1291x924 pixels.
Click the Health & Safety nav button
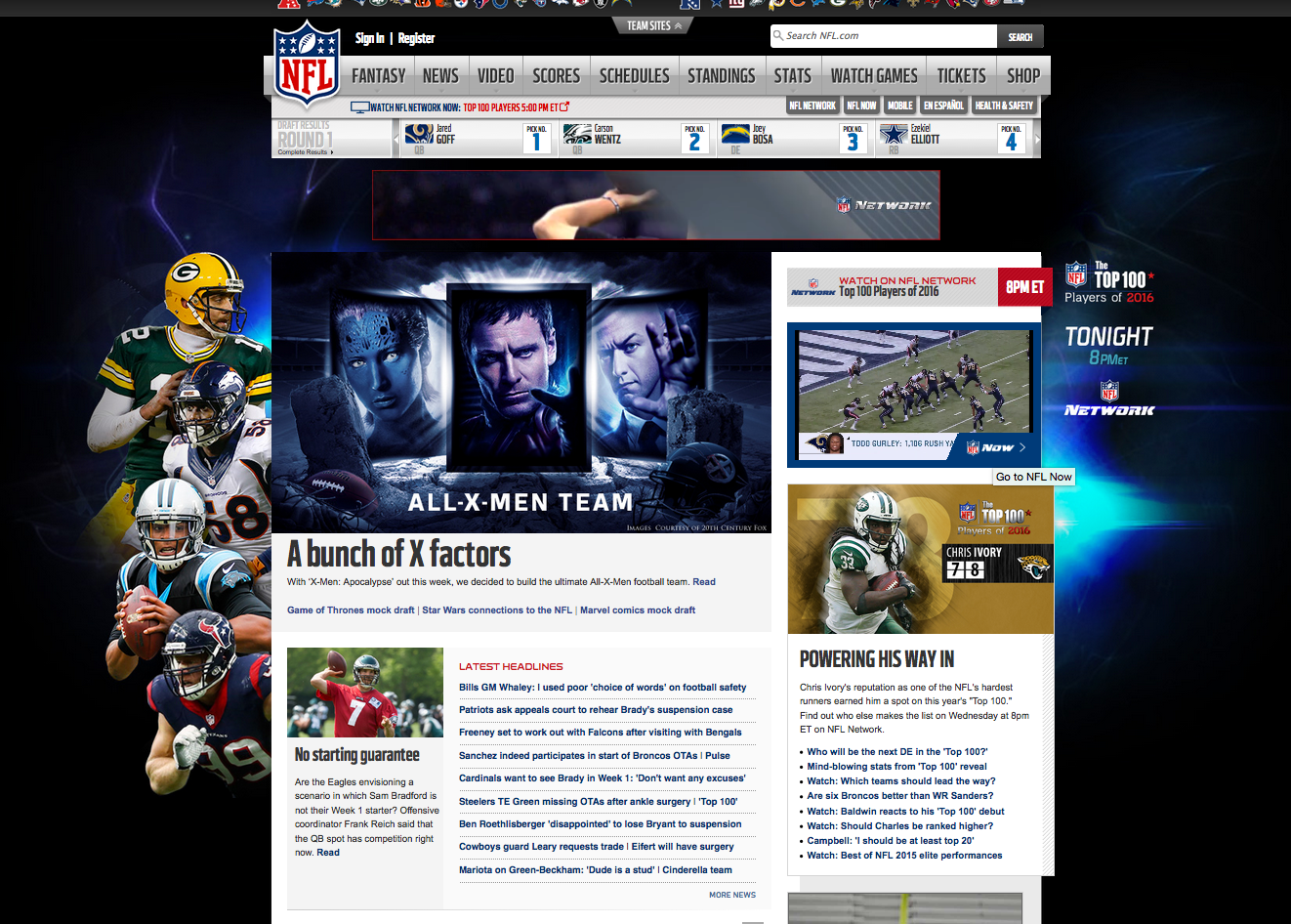pos(1004,105)
